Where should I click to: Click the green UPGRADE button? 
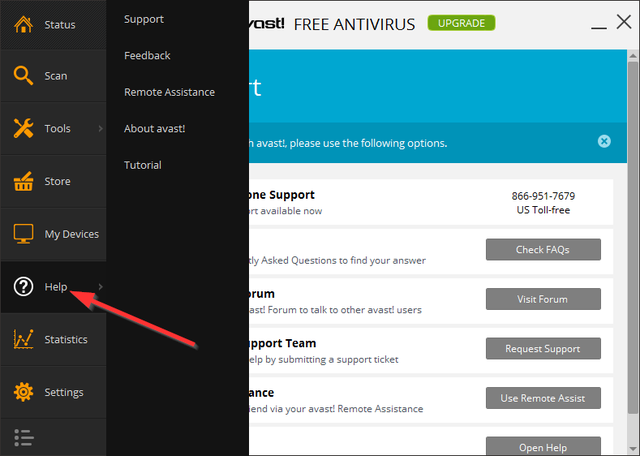click(x=461, y=23)
